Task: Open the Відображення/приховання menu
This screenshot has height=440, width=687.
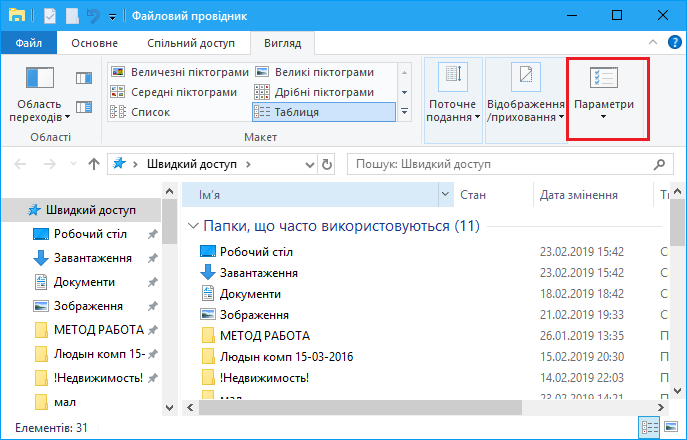Action: tap(526, 100)
